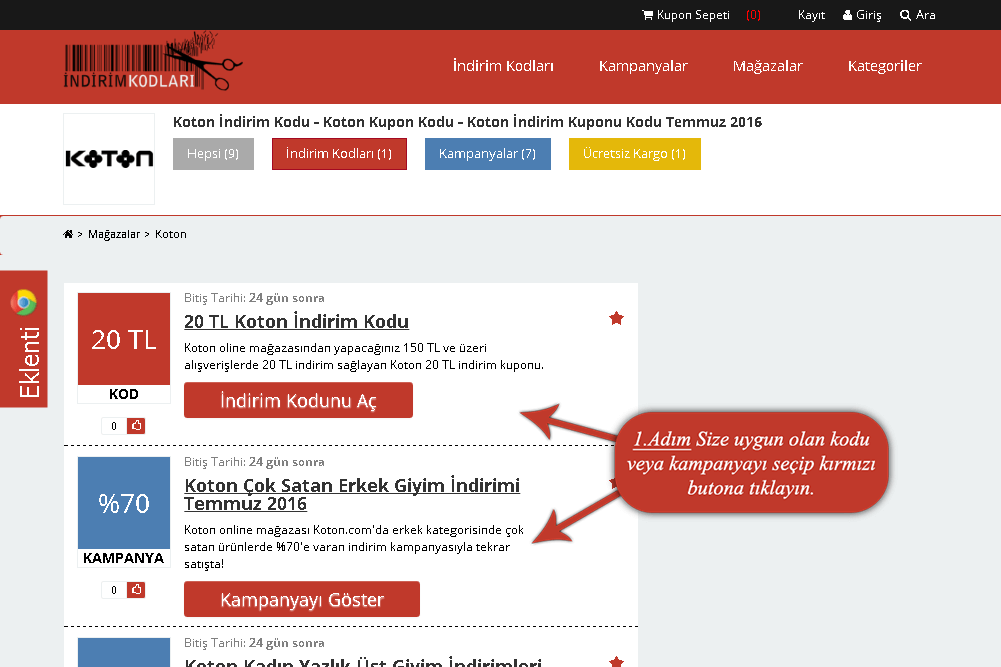Select the Ücretsiz Kargo (1) filter tab
This screenshot has height=667, width=1001.
[635, 154]
